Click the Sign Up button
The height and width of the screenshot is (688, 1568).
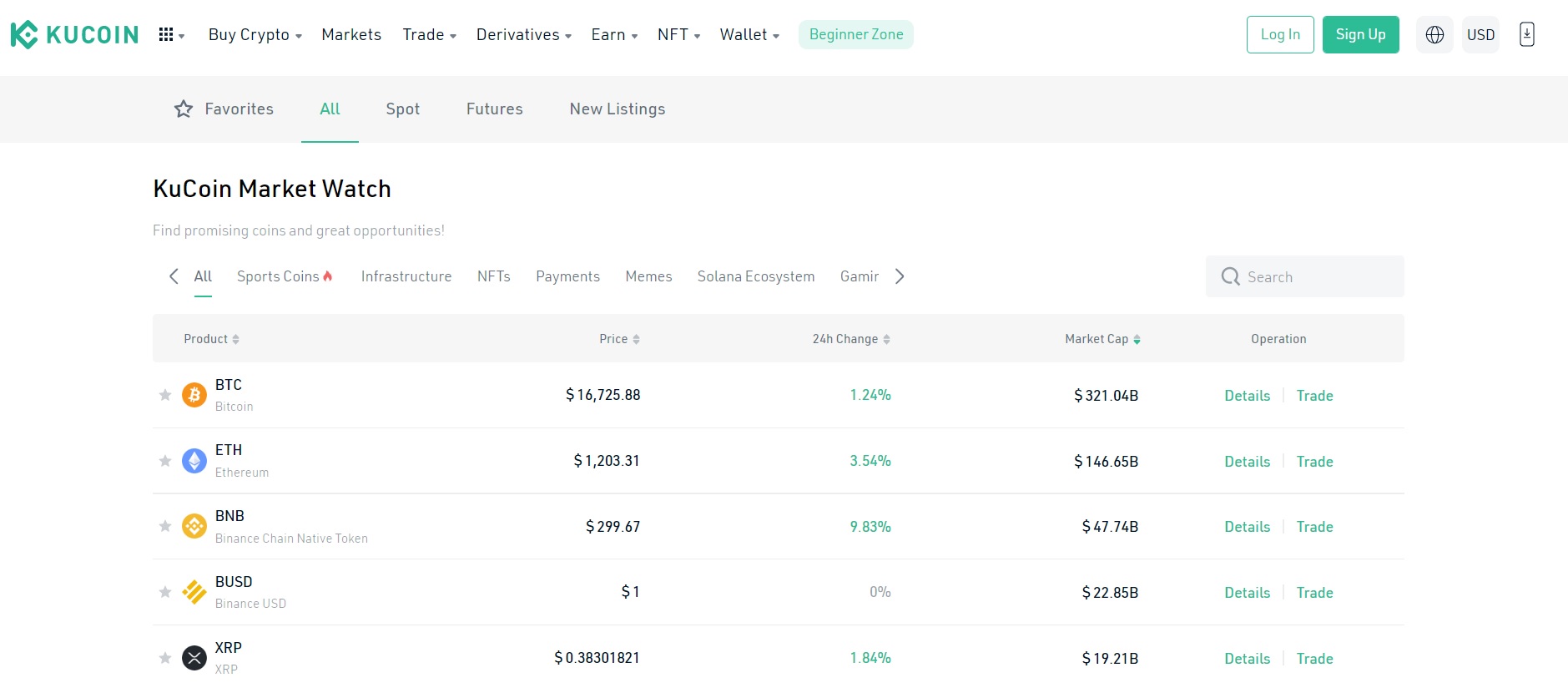coord(1360,34)
